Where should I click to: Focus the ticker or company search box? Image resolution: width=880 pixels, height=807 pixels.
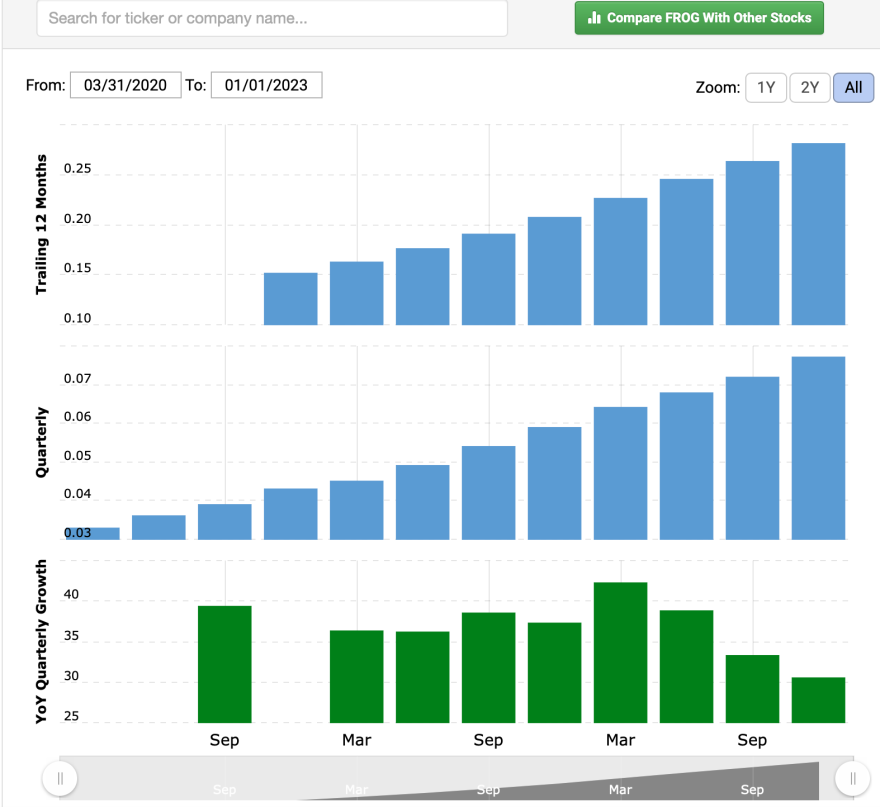click(x=272, y=19)
